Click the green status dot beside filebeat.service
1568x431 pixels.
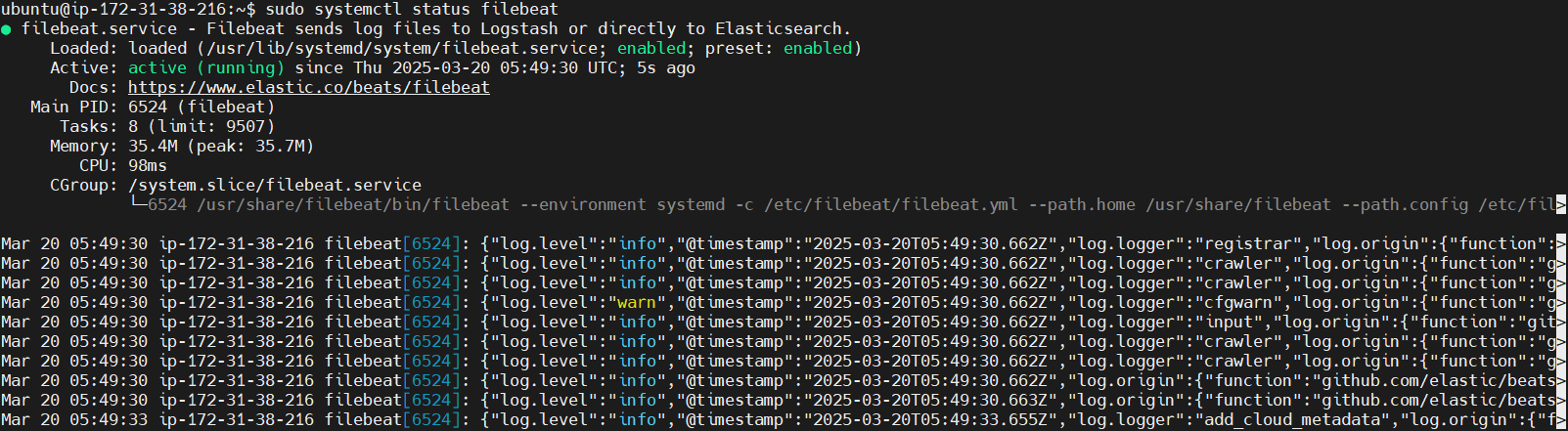click(7, 29)
